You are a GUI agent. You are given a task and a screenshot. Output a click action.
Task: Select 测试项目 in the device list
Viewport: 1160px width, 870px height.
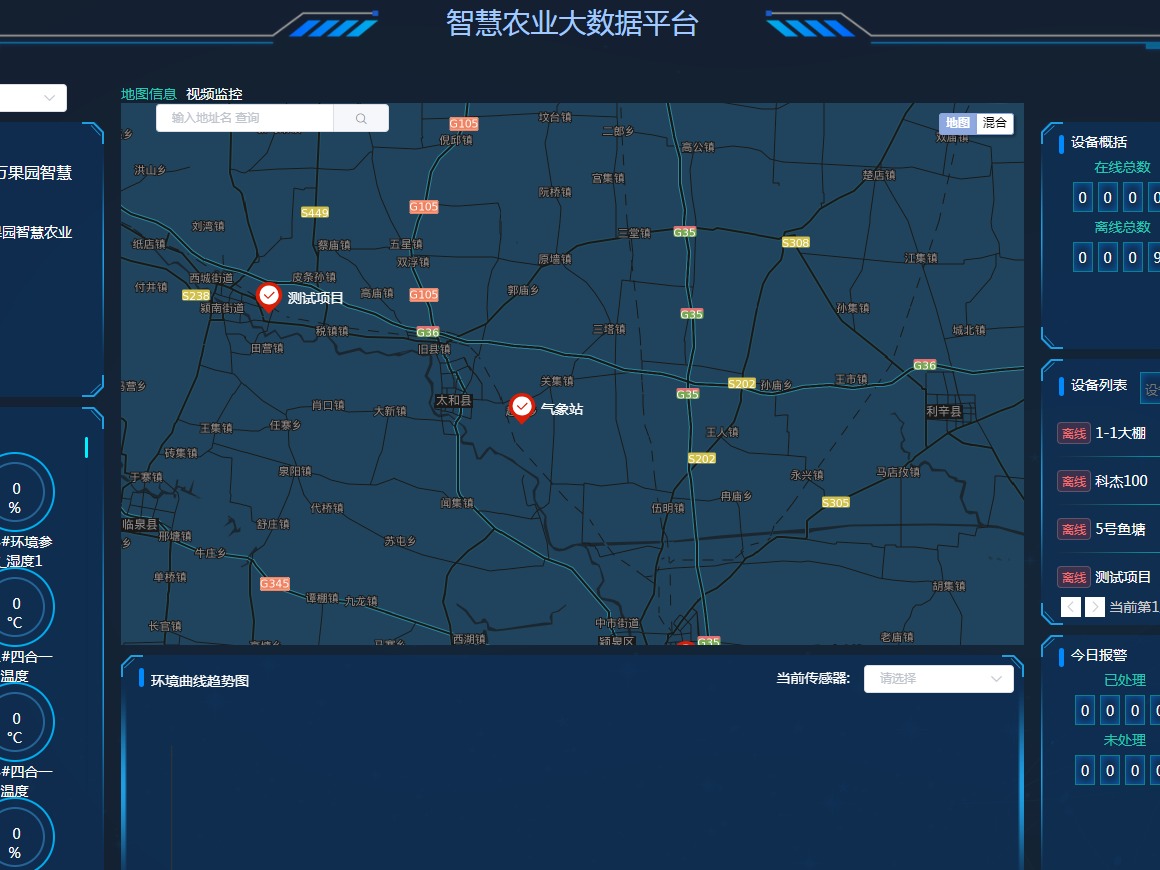1123,577
